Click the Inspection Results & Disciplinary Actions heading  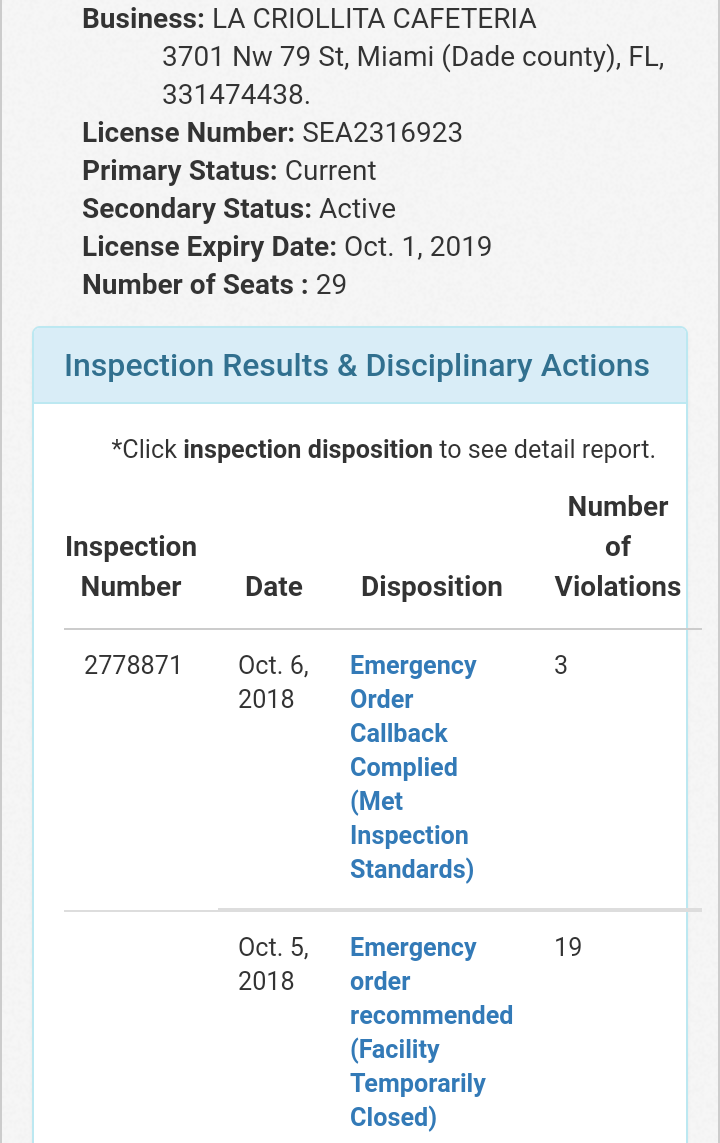coord(357,365)
